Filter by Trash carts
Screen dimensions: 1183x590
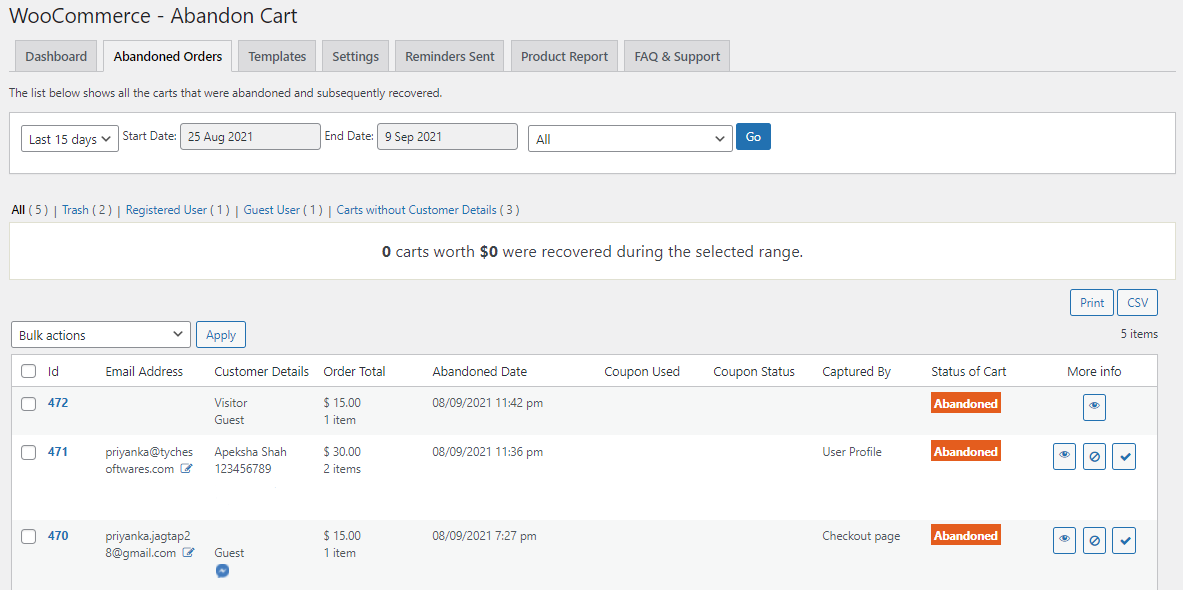click(x=75, y=210)
